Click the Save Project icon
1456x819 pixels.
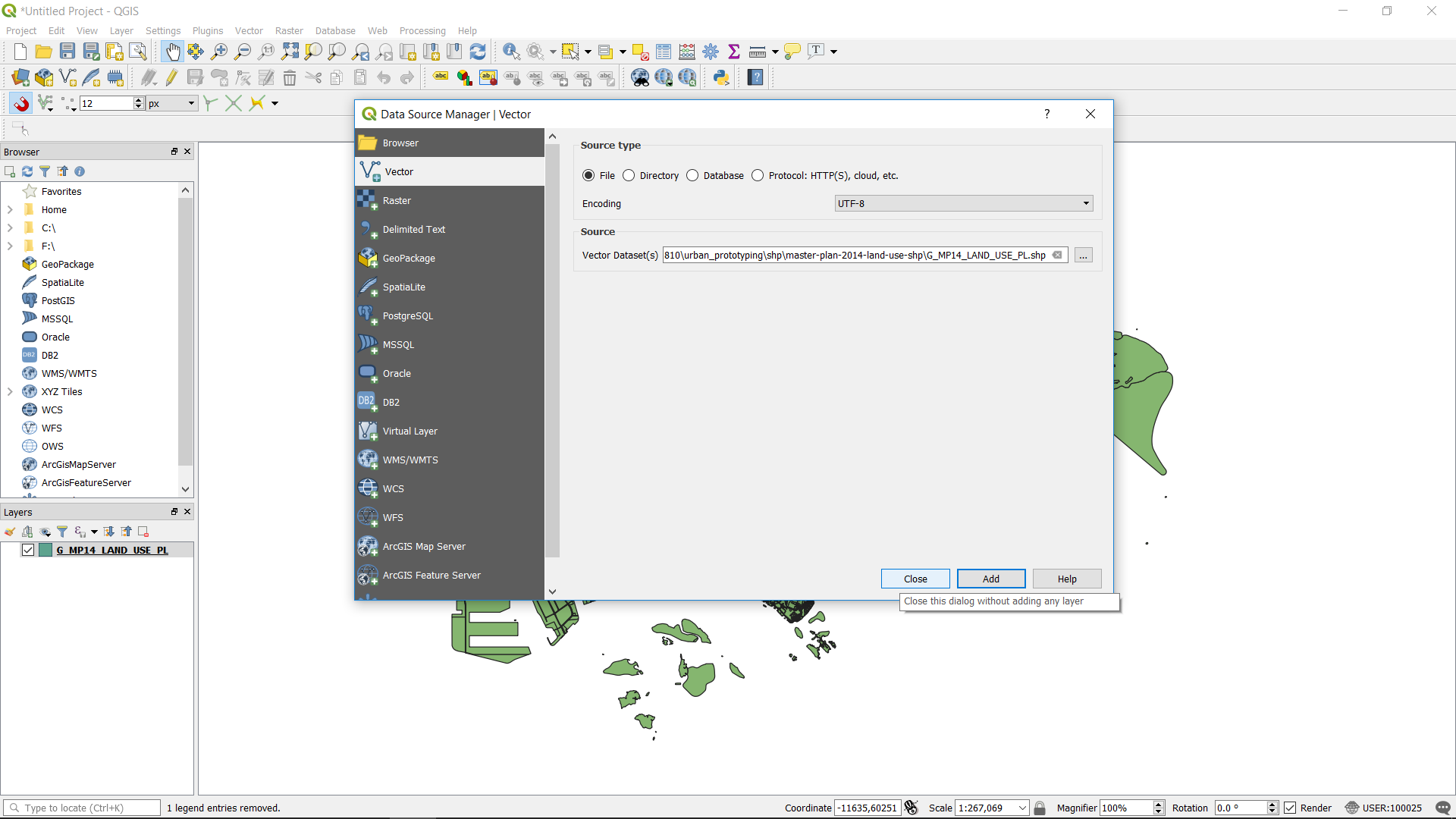click(x=67, y=52)
